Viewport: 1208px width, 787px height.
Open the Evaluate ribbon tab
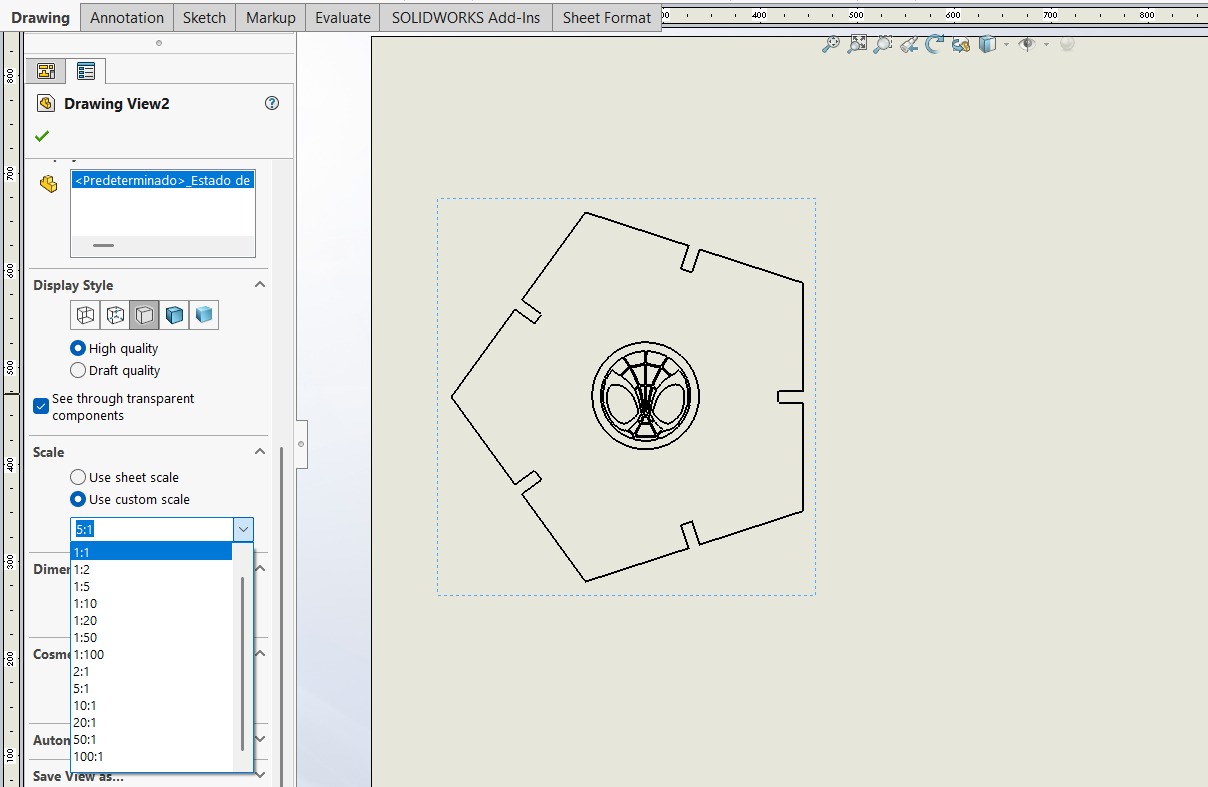click(x=342, y=17)
